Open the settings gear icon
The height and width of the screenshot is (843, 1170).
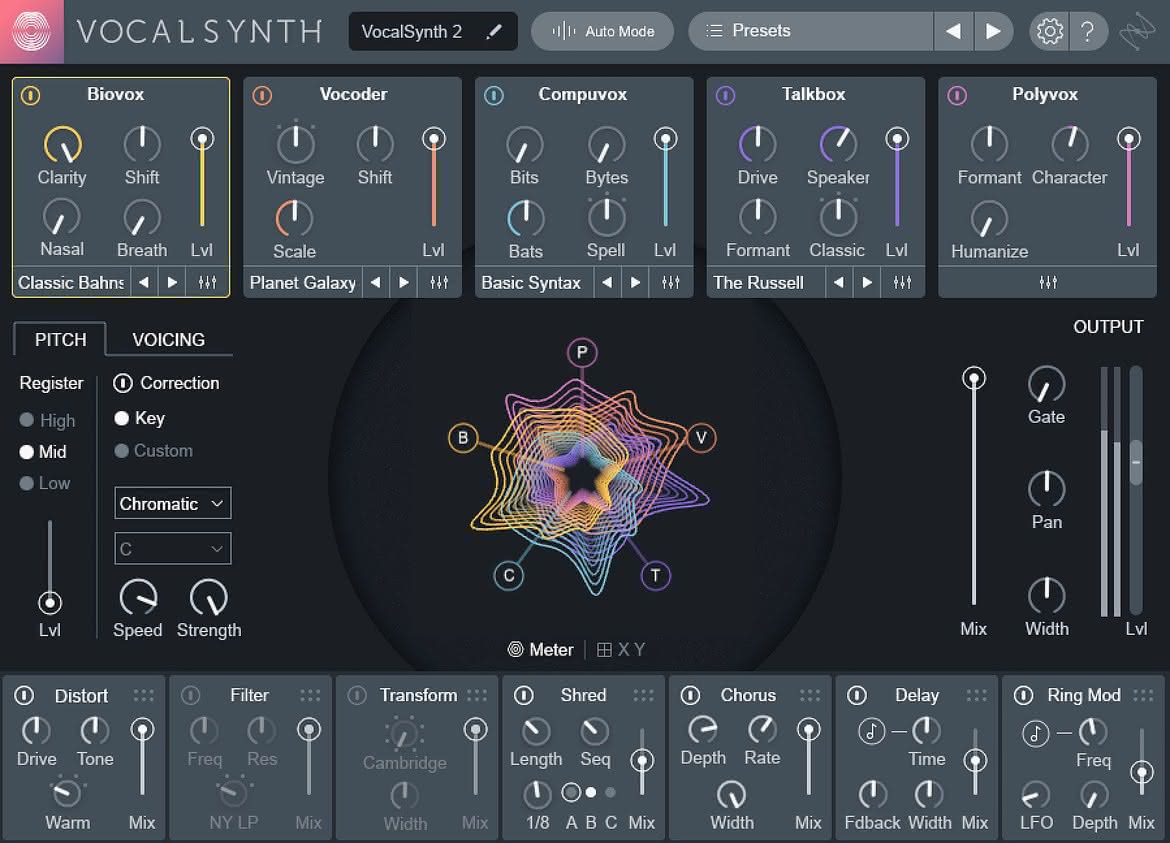pos(1049,31)
